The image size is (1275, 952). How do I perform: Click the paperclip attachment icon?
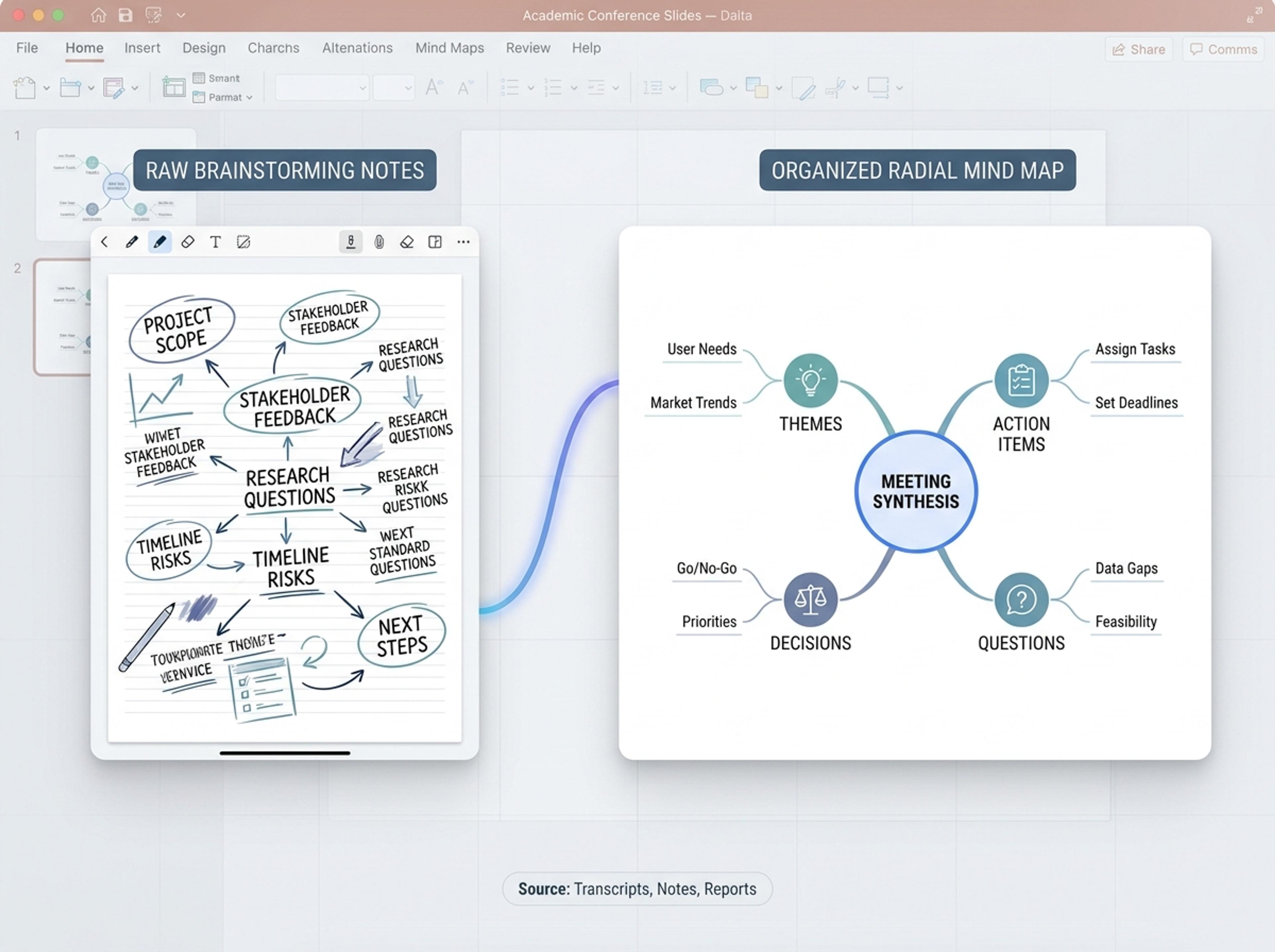click(379, 242)
